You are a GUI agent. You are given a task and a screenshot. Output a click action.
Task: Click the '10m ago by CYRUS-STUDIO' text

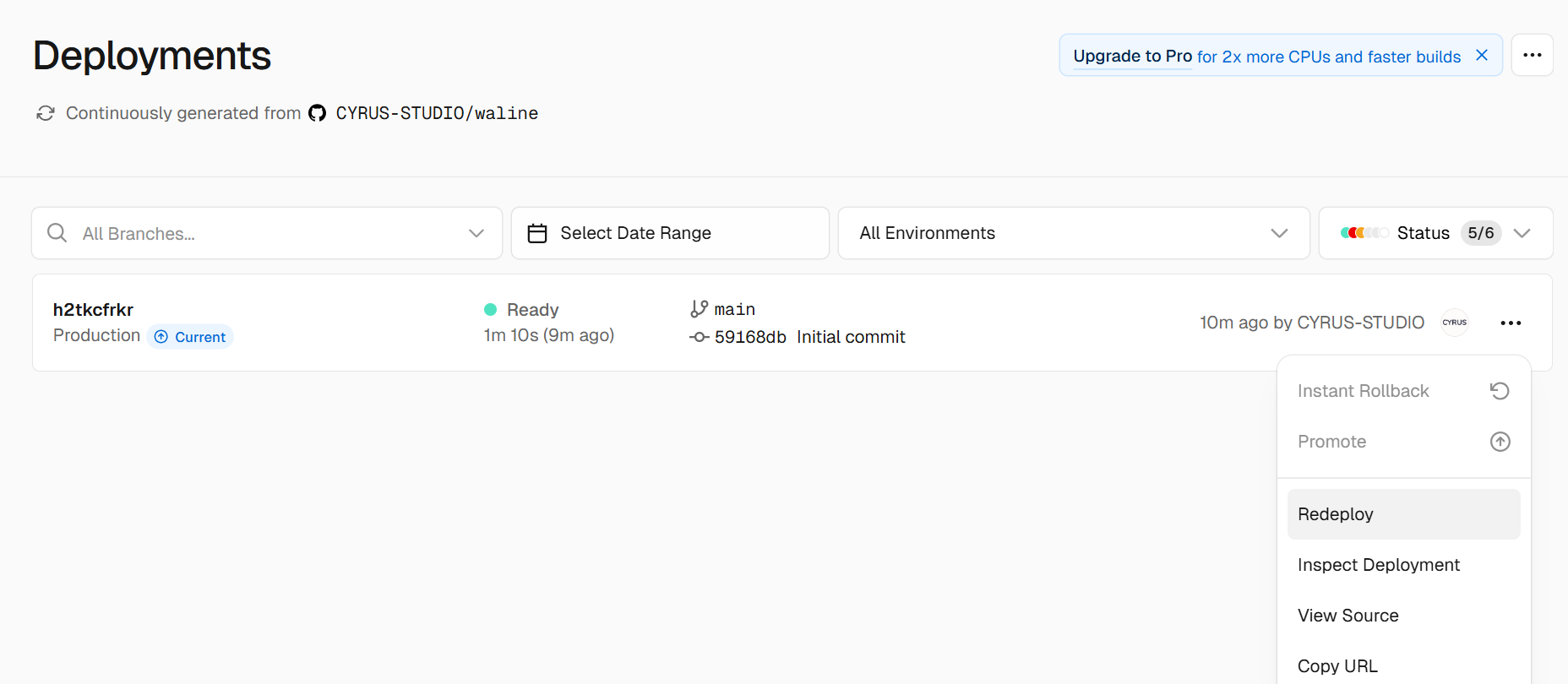[x=1312, y=323]
